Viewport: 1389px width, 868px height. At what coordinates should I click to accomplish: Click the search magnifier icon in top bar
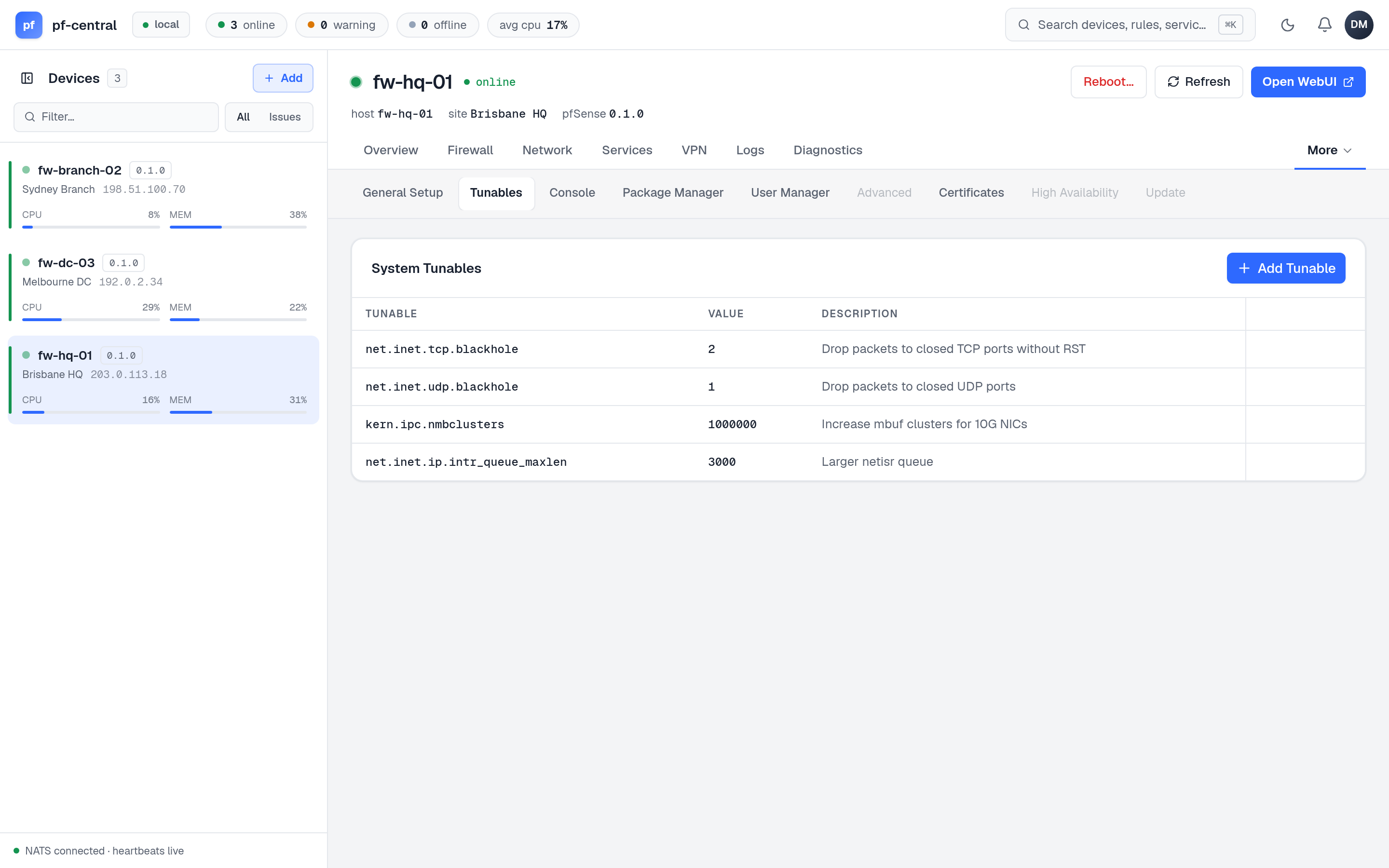point(1023,25)
